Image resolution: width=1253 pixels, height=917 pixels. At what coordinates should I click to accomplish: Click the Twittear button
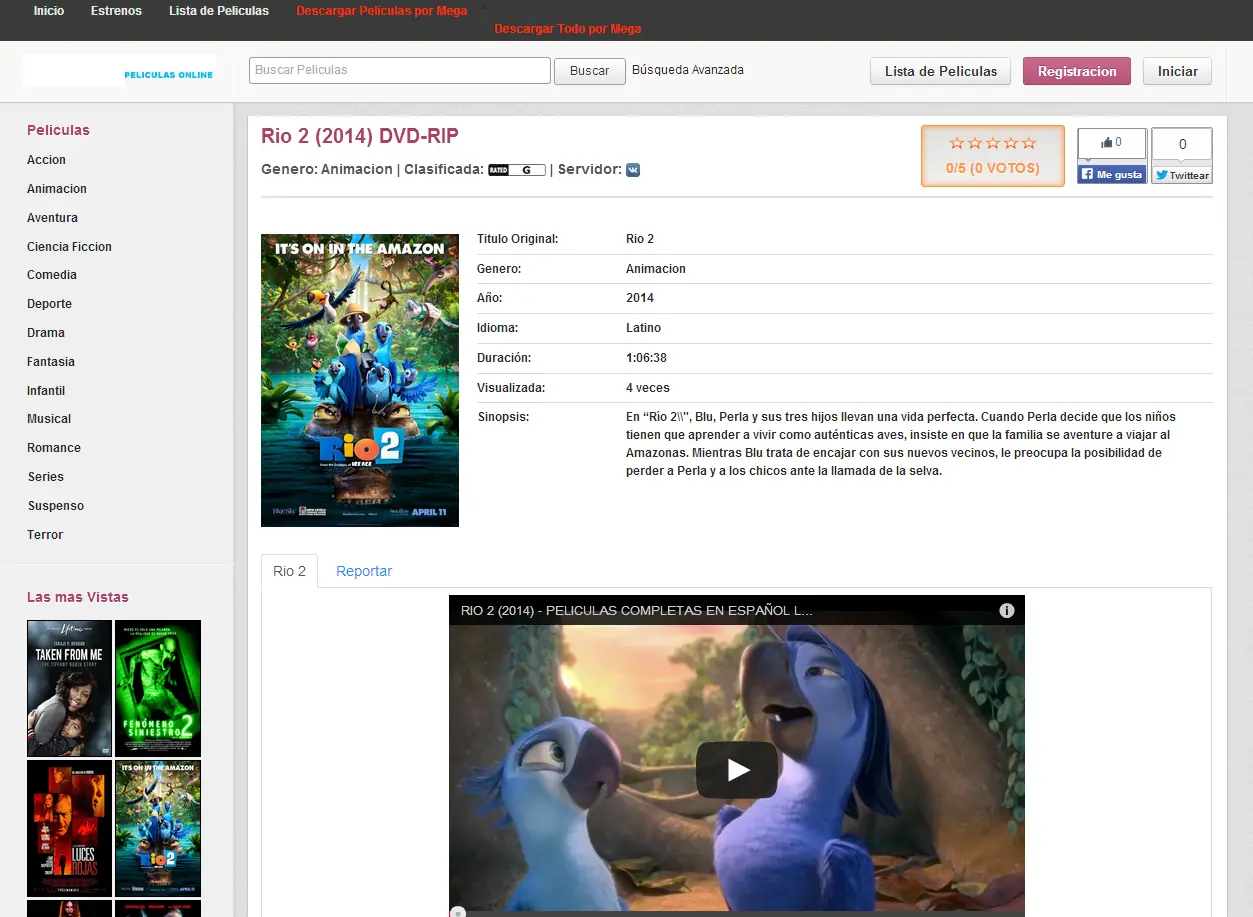point(1182,175)
